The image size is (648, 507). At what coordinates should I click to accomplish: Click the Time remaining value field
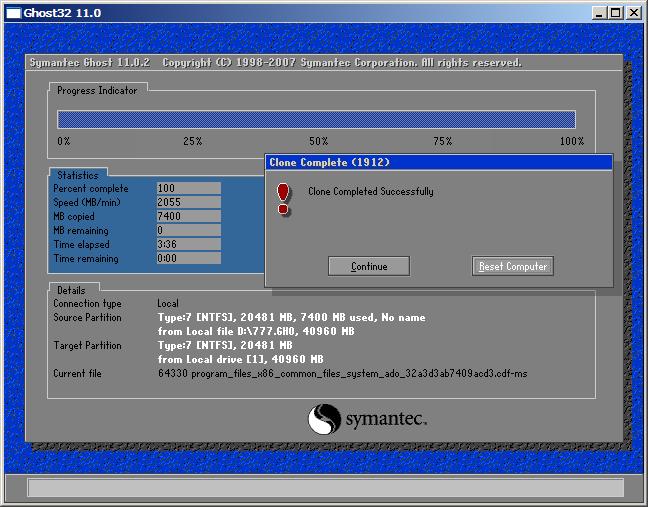pos(188,258)
